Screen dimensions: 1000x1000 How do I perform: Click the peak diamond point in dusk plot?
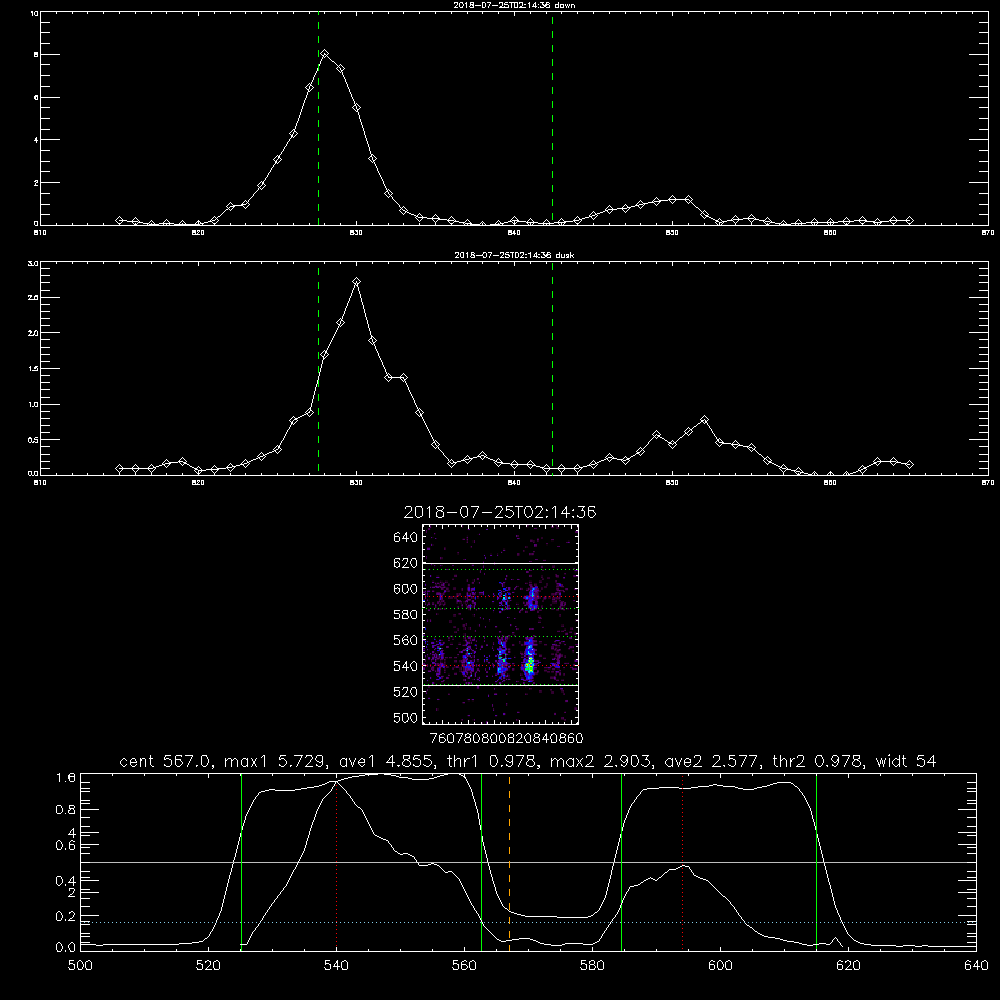(357, 281)
